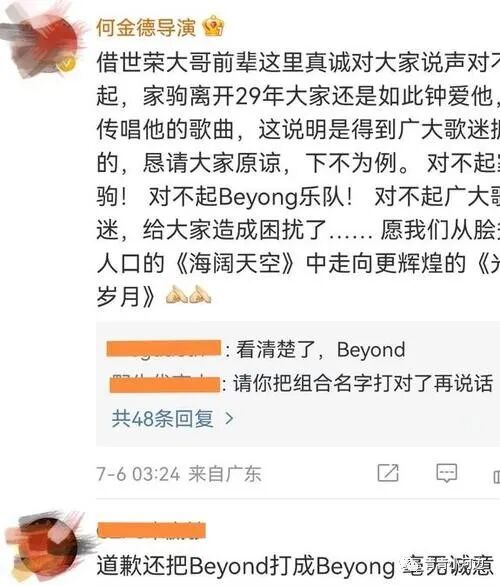This screenshot has width=500, height=586.
Task: Tap the crown membership badge icon
Action: pos(213,26)
